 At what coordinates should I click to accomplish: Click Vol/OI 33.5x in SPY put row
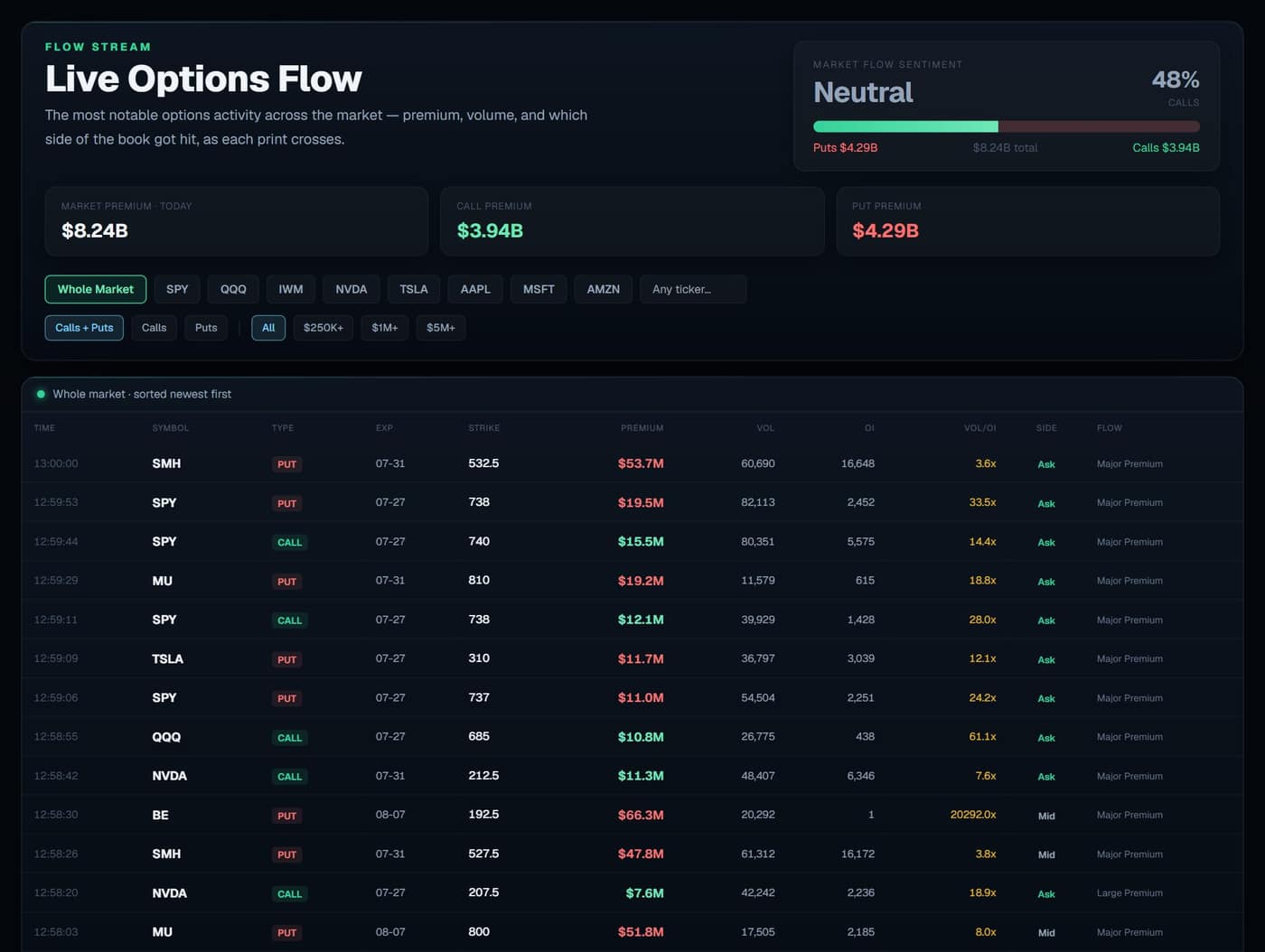[x=982, y=502]
